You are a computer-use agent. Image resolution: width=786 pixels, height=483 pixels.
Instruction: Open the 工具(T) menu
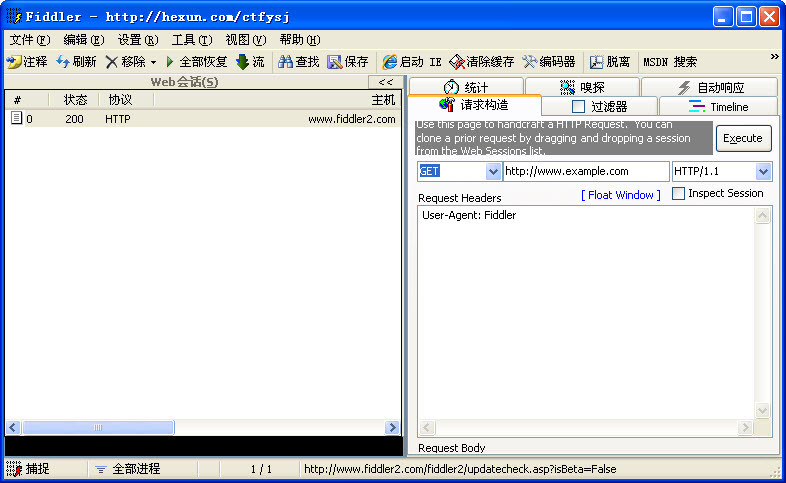(192, 40)
